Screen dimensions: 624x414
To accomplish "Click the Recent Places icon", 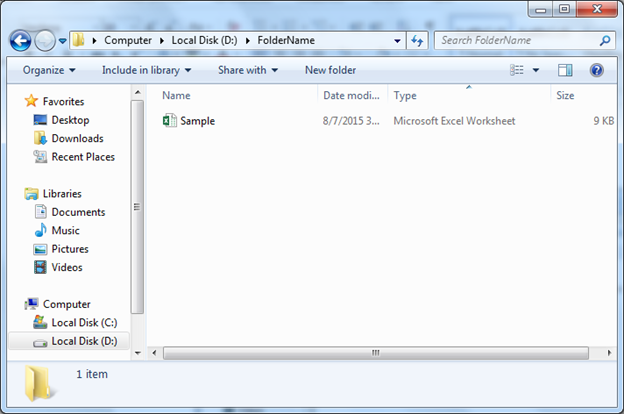I will click(40, 157).
